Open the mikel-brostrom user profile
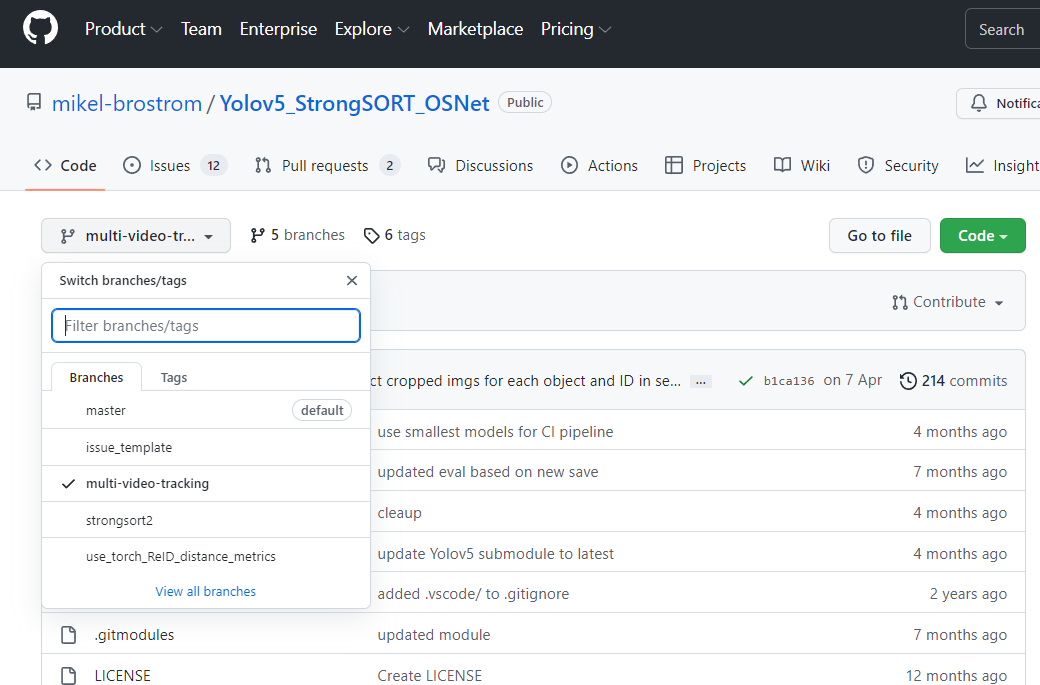The height and width of the screenshot is (685, 1040). (127, 103)
